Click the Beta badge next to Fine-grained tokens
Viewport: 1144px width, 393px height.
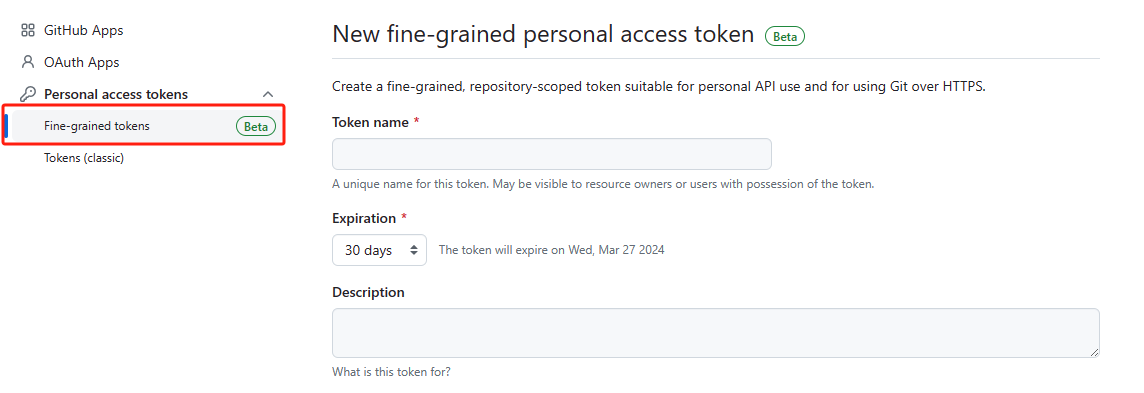256,126
